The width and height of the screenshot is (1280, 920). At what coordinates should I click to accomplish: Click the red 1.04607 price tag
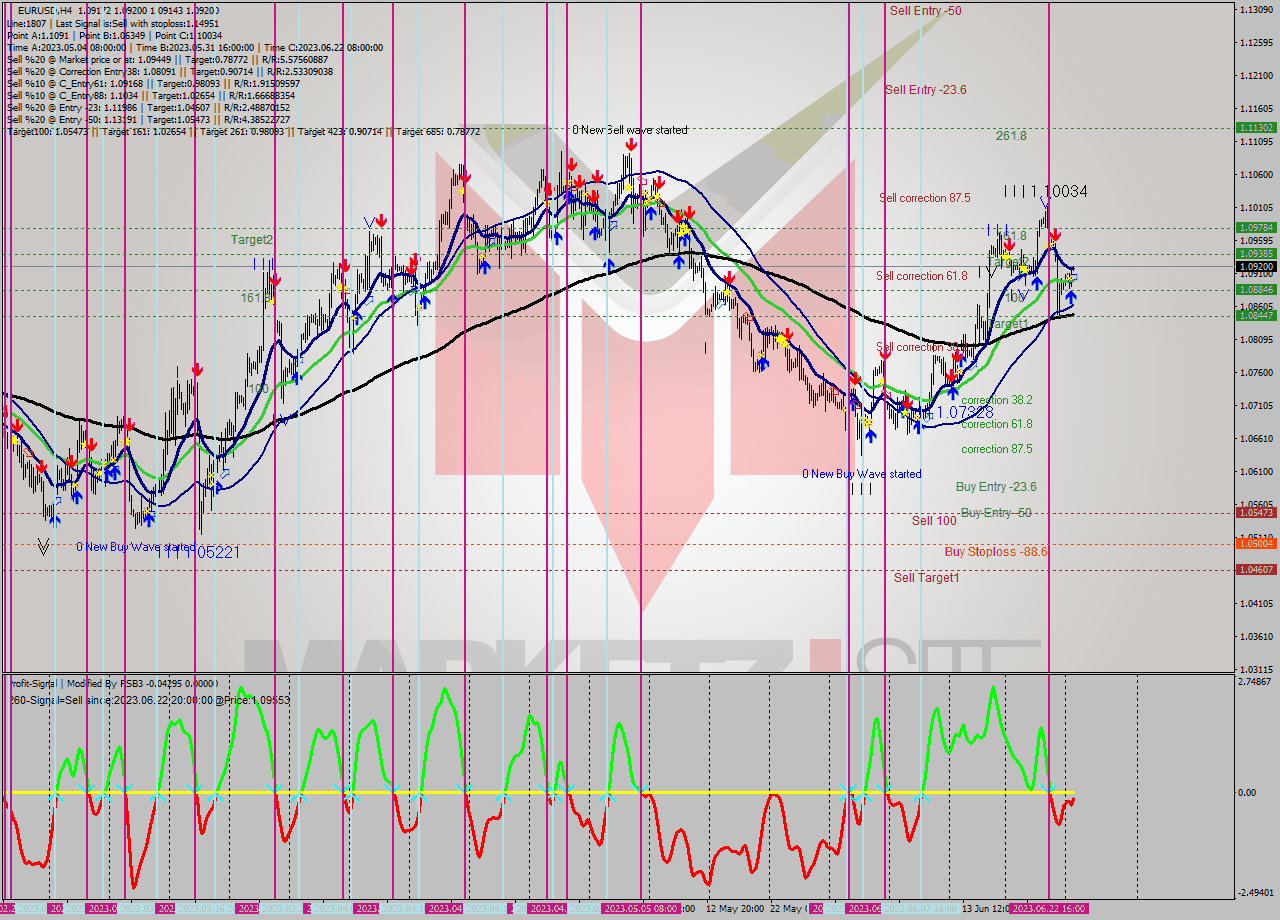click(1256, 569)
